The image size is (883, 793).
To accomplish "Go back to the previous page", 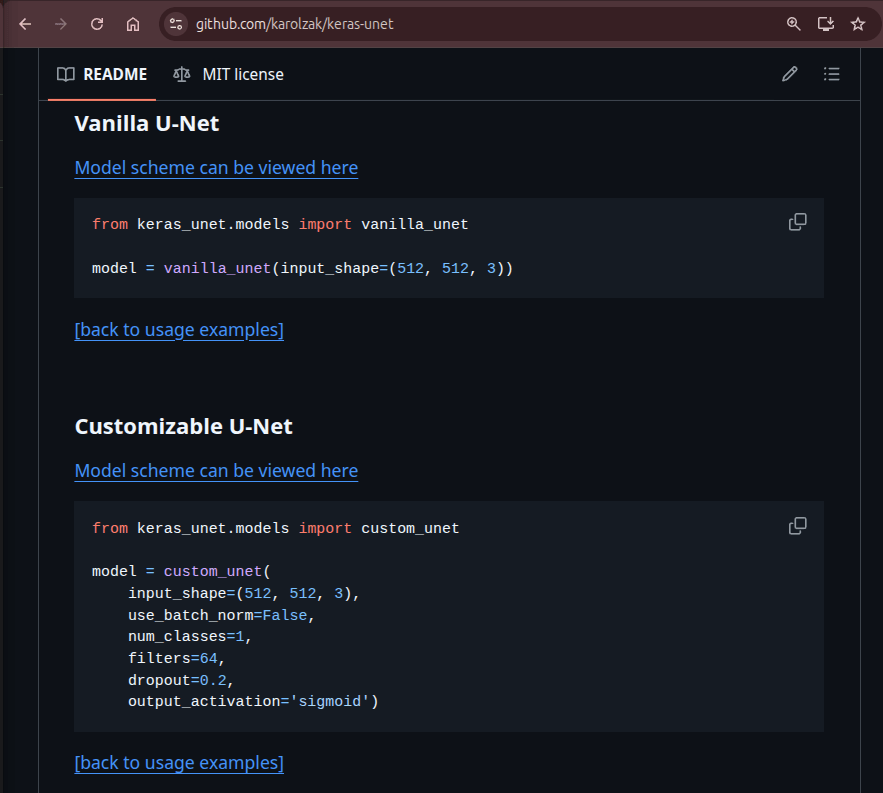I will tap(25, 24).
